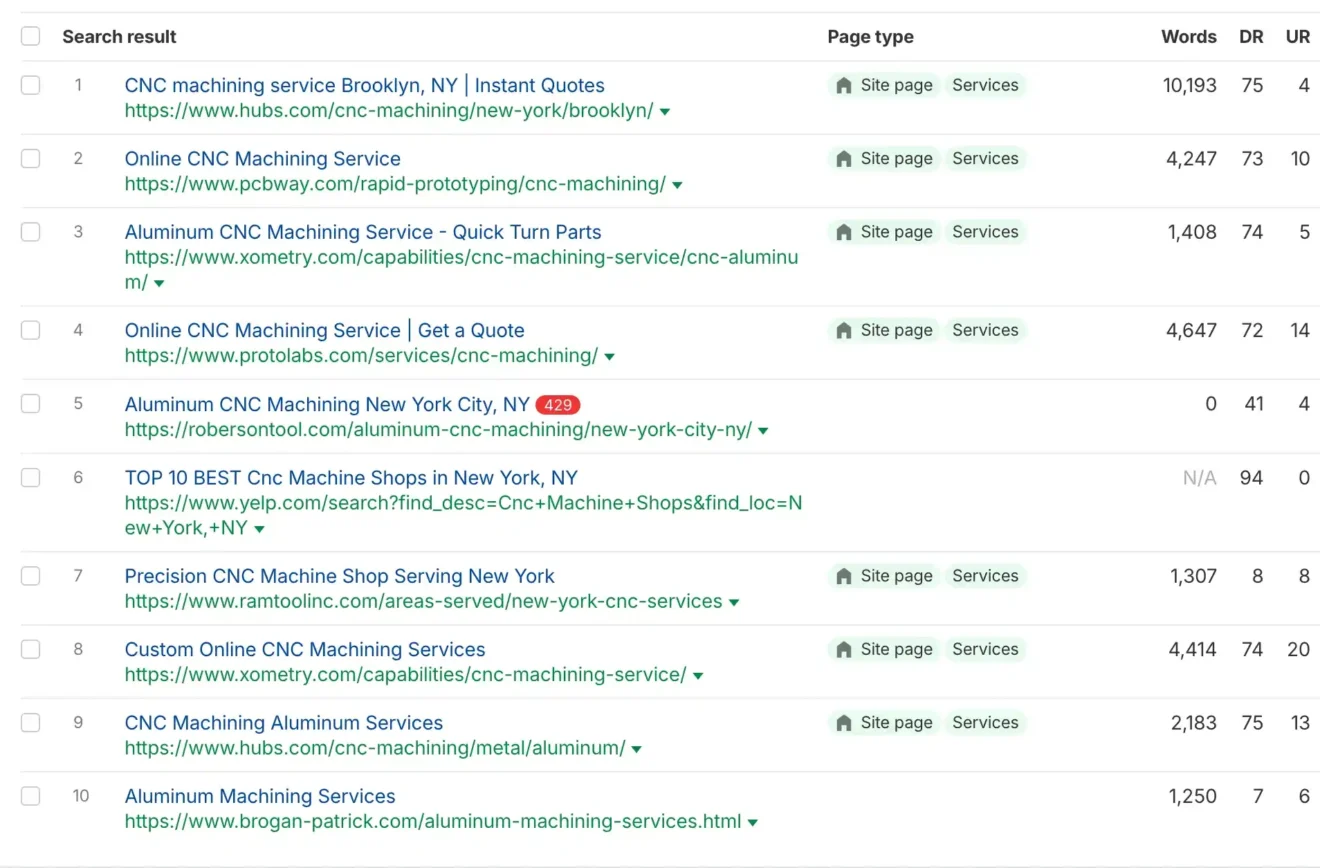Check the box for result 7 Ramtool
1320x868 pixels.
click(31, 576)
